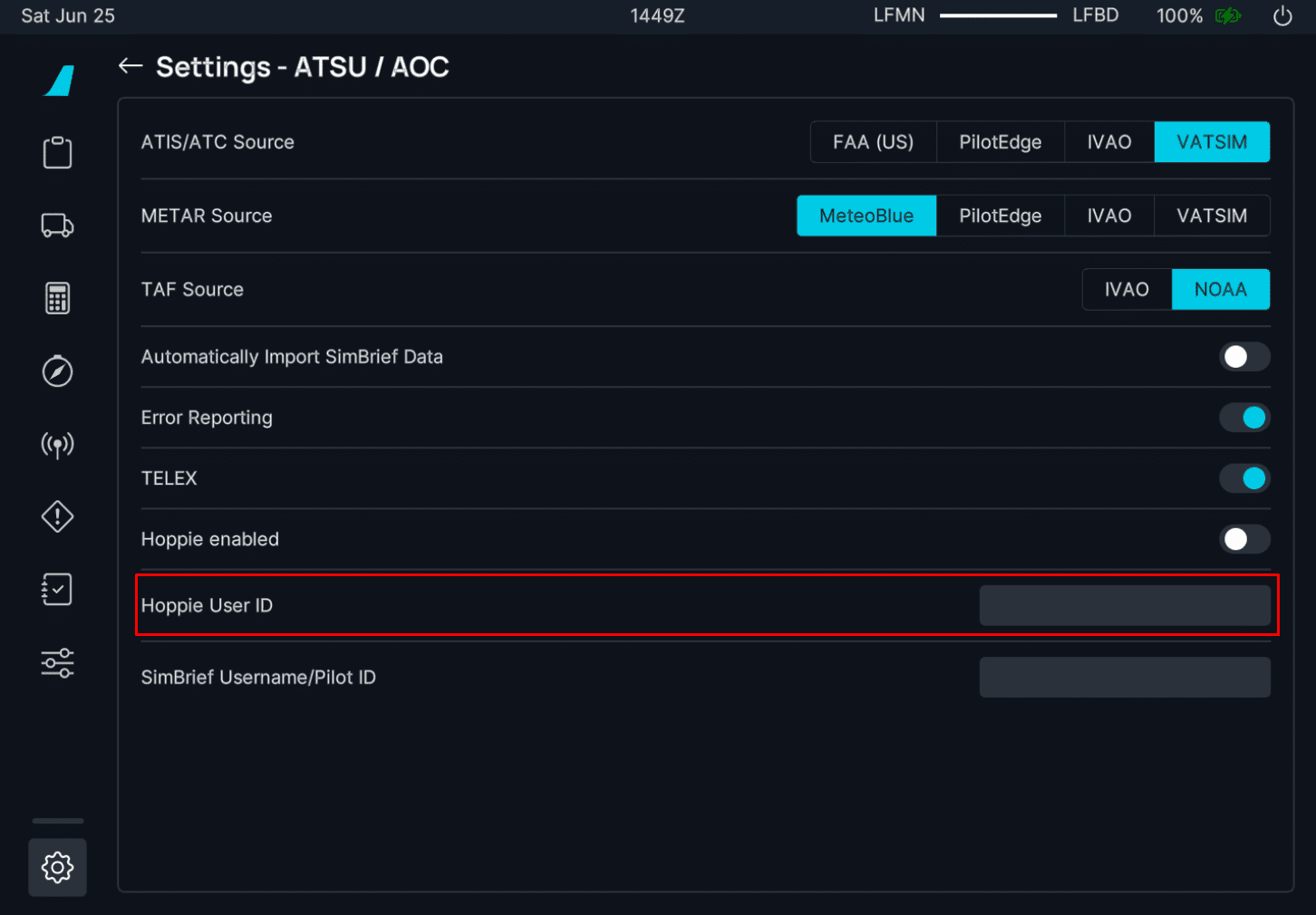Open the Ground truck page in sidebar

tap(57, 226)
